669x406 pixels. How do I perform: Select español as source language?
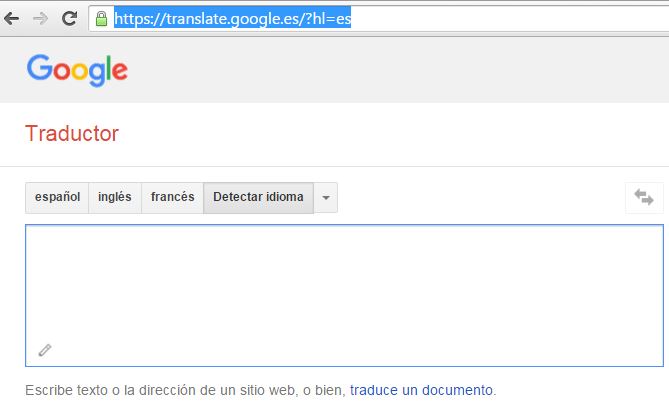point(57,197)
